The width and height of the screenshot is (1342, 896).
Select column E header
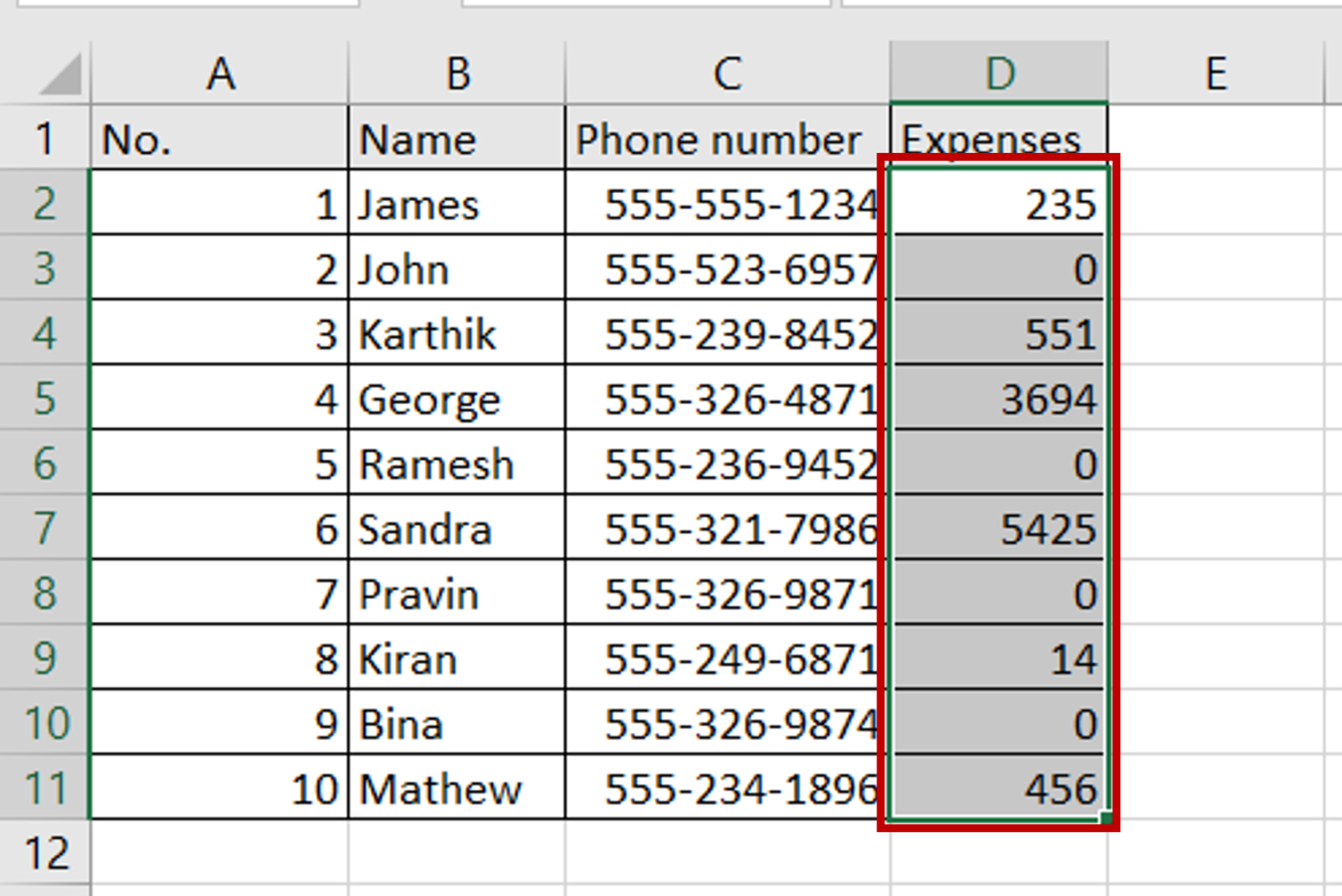(1218, 72)
